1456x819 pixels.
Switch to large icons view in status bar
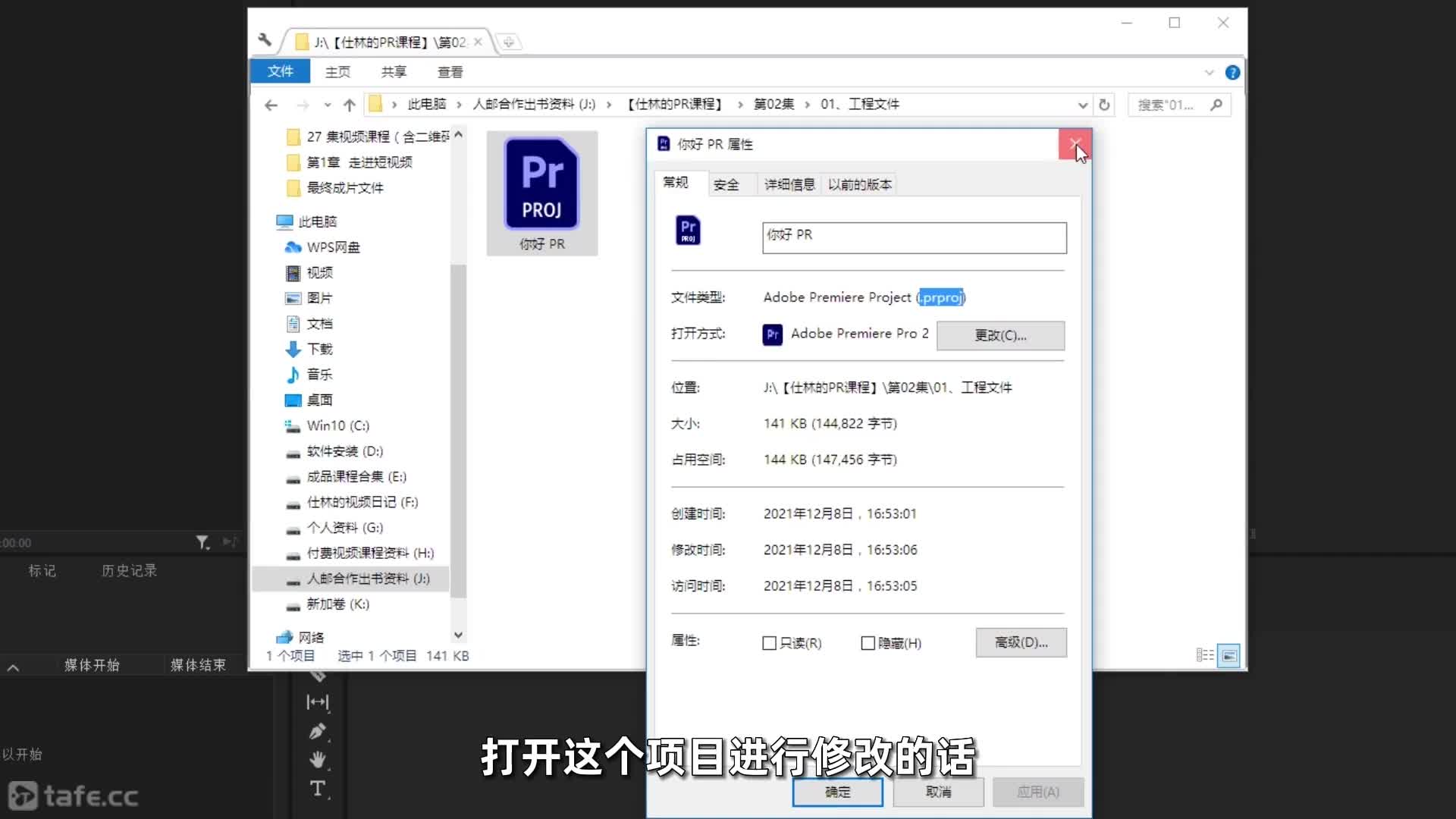coord(1228,656)
